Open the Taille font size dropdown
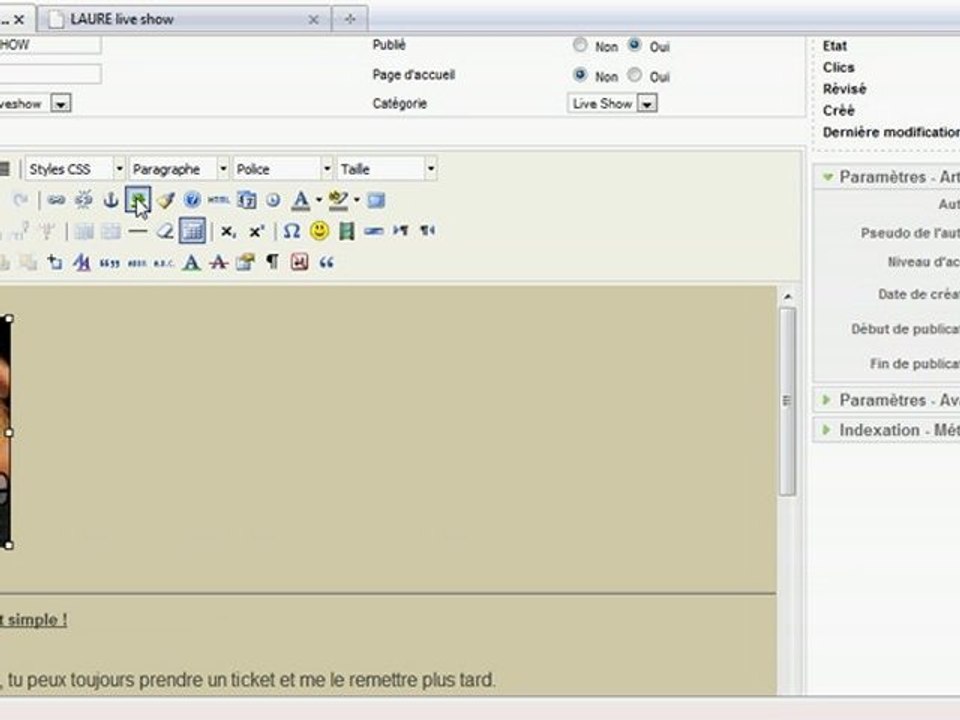Screen dimensions: 960x720 click(x=387, y=168)
